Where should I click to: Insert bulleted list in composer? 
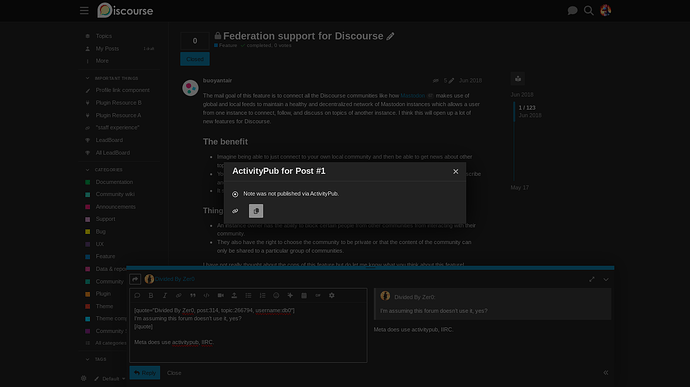(x=248, y=295)
